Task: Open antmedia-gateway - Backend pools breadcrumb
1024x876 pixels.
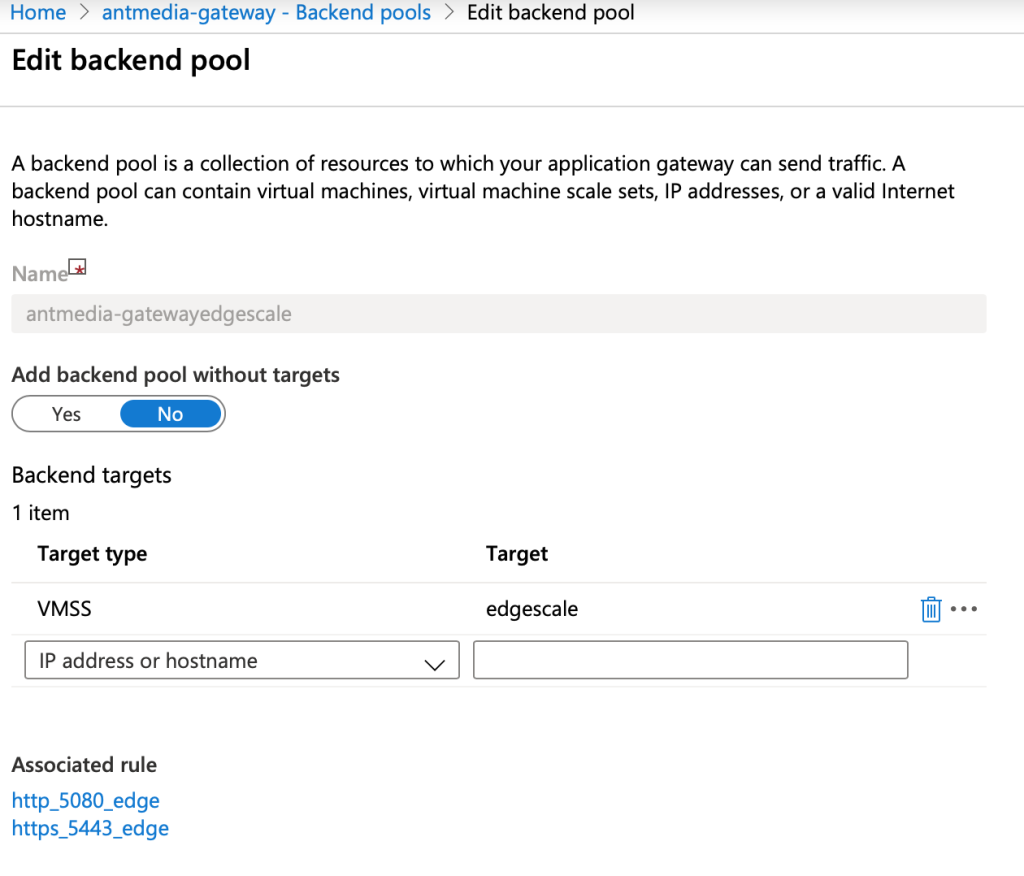Action: point(266,12)
